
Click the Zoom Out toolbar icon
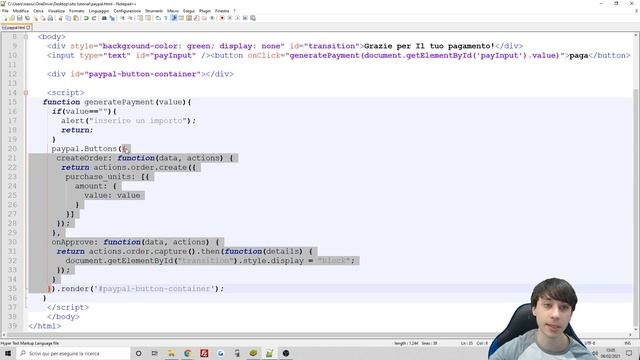[131, 18]
